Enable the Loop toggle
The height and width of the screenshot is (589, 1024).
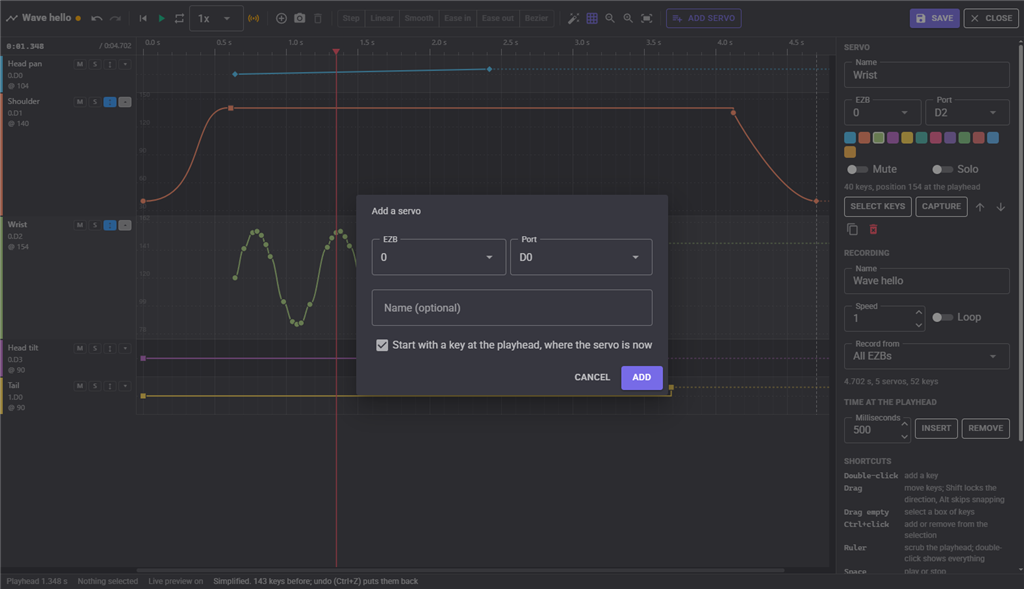pyautogui.click(x=942, y=317)
